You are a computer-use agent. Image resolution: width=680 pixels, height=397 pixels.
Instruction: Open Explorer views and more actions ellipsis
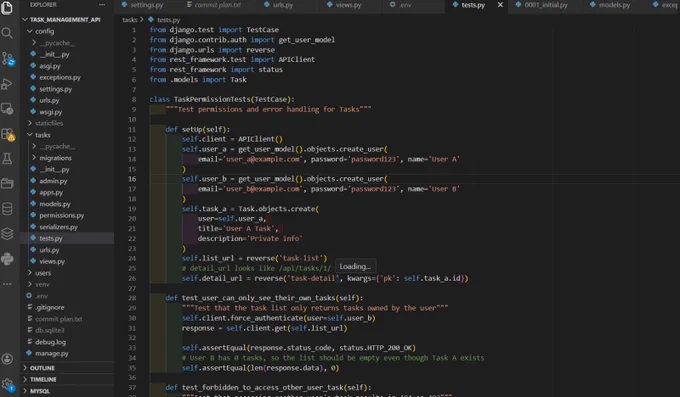tap(102, 5)
